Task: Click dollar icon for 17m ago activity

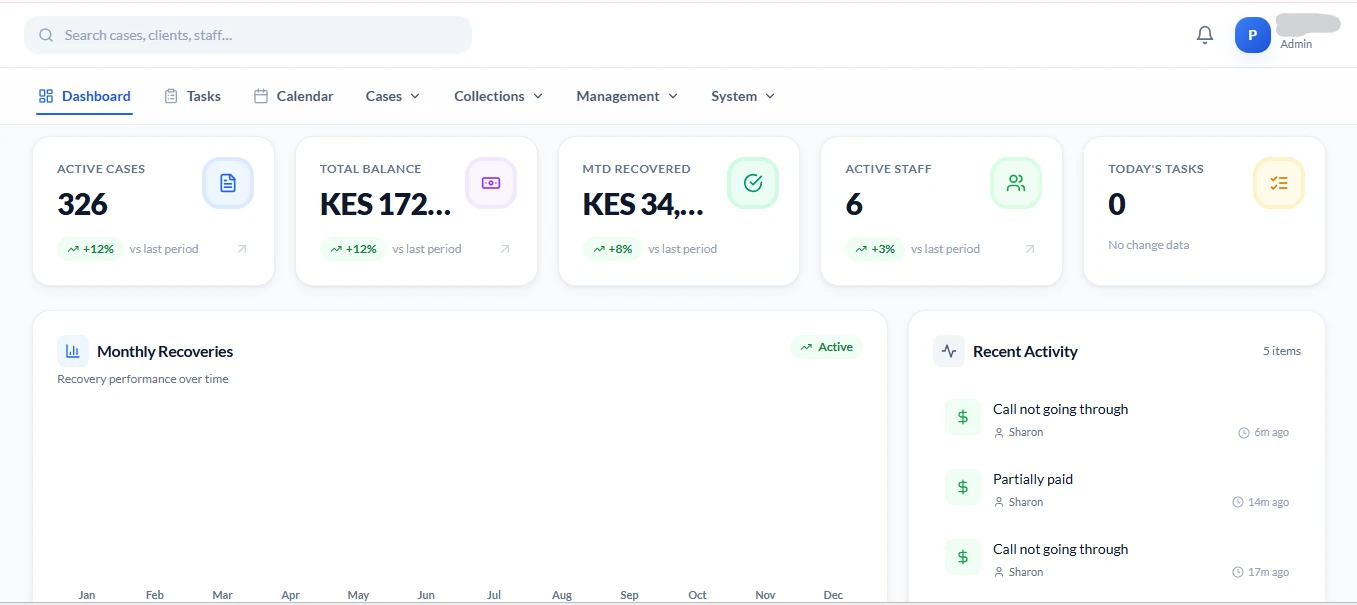Action: coord(963,557)
